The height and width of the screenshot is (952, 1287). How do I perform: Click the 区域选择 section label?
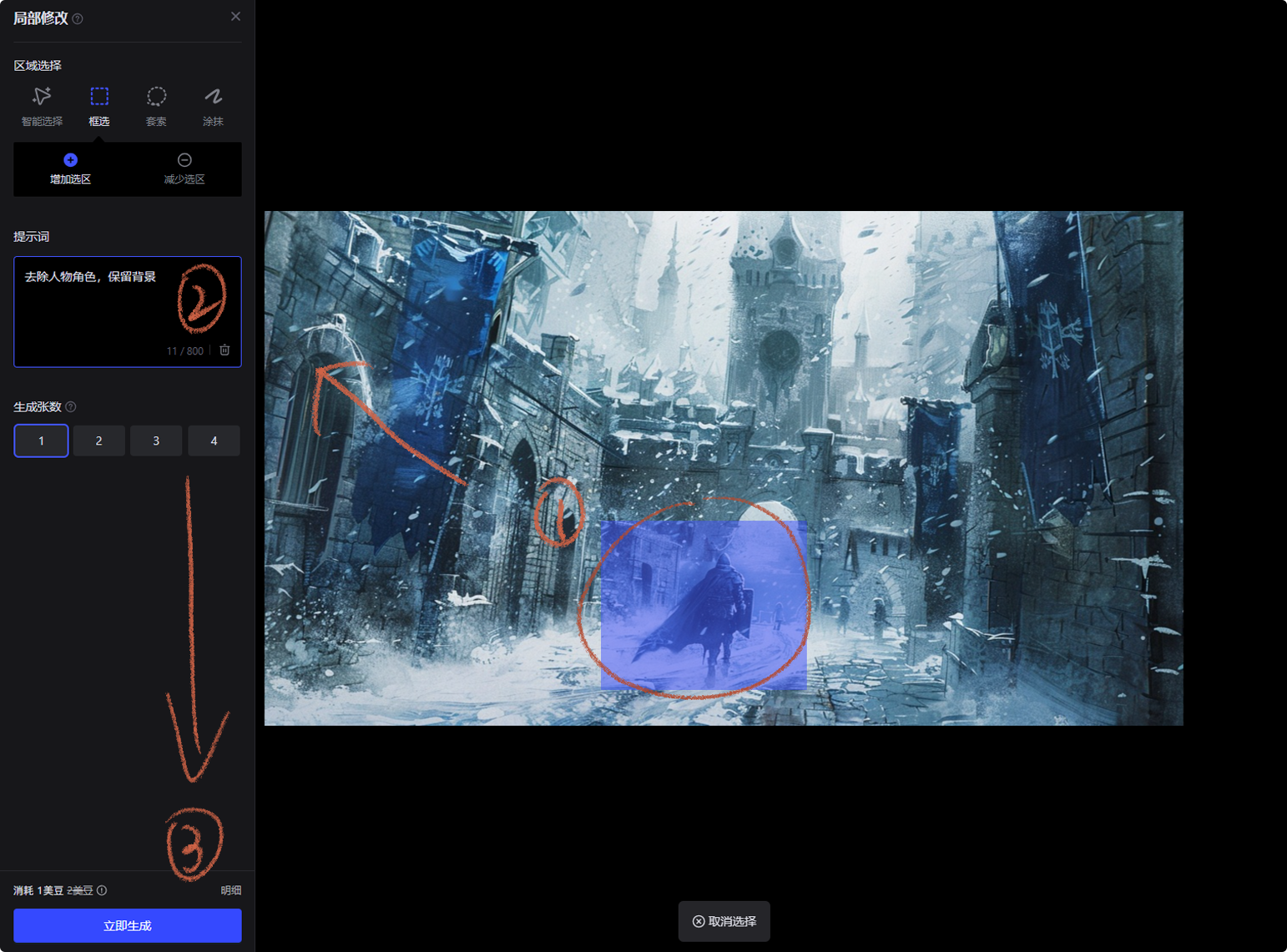pos(38,65)
